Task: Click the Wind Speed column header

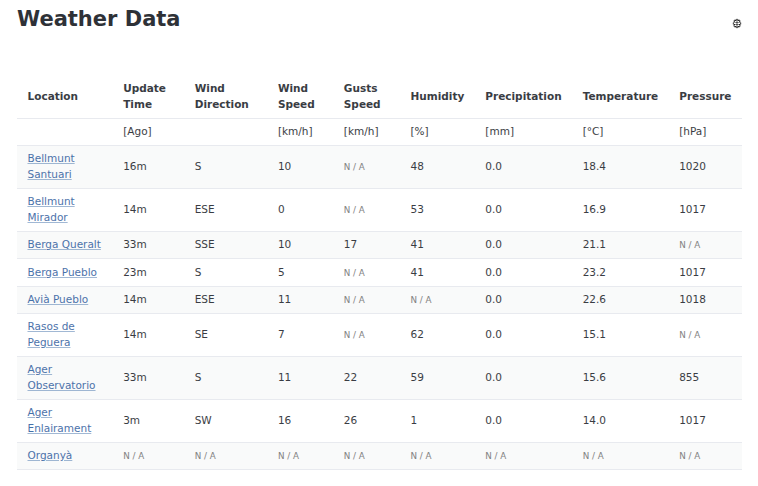Action: 296,96
